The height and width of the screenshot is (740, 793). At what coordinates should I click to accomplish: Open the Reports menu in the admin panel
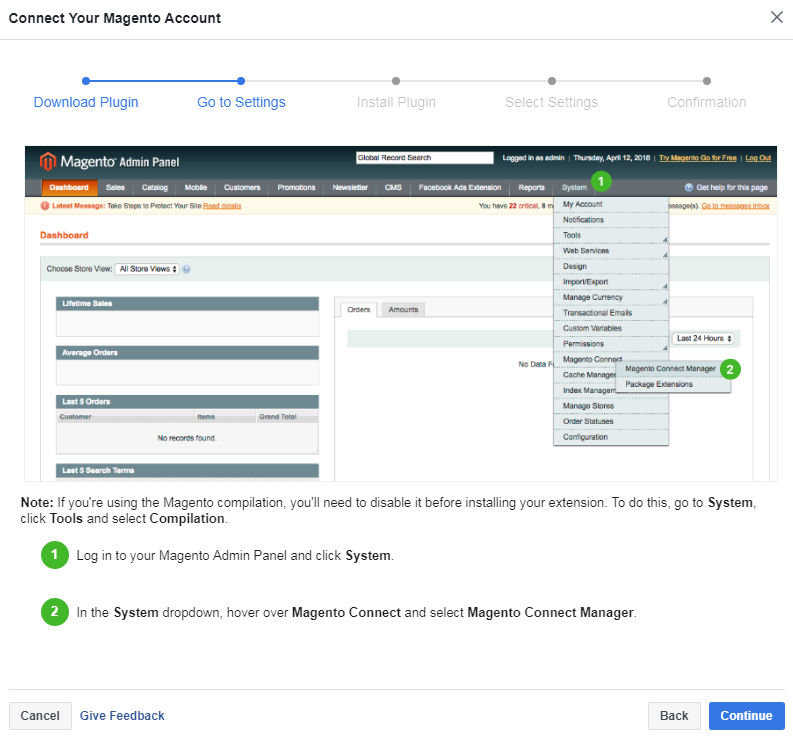[532, 188]
